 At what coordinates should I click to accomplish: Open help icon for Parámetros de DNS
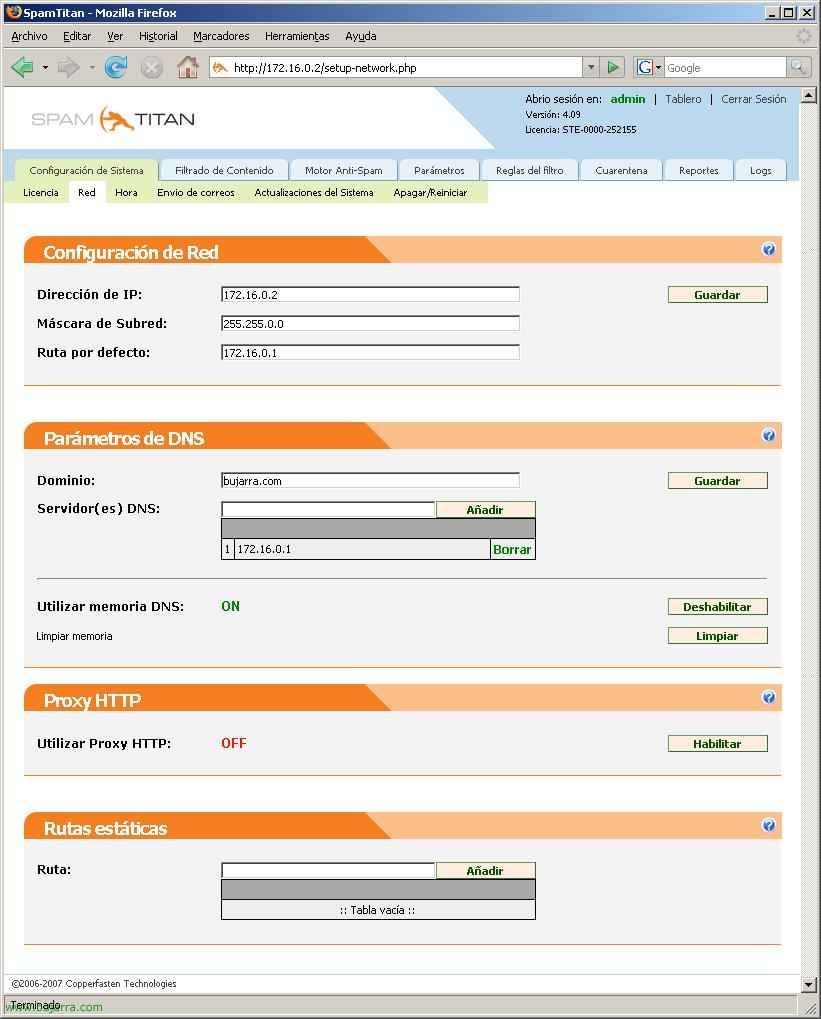pos(768,435)
